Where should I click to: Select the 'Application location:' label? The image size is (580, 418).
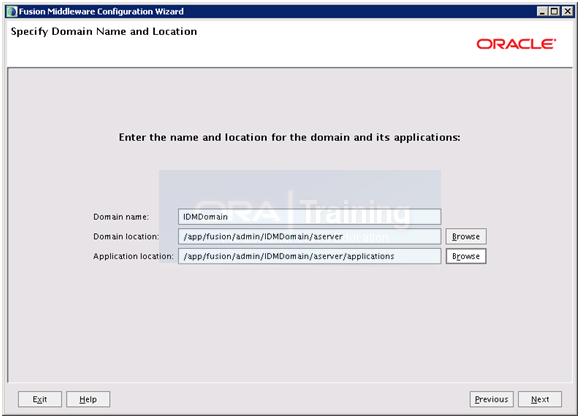click(133, 256)
